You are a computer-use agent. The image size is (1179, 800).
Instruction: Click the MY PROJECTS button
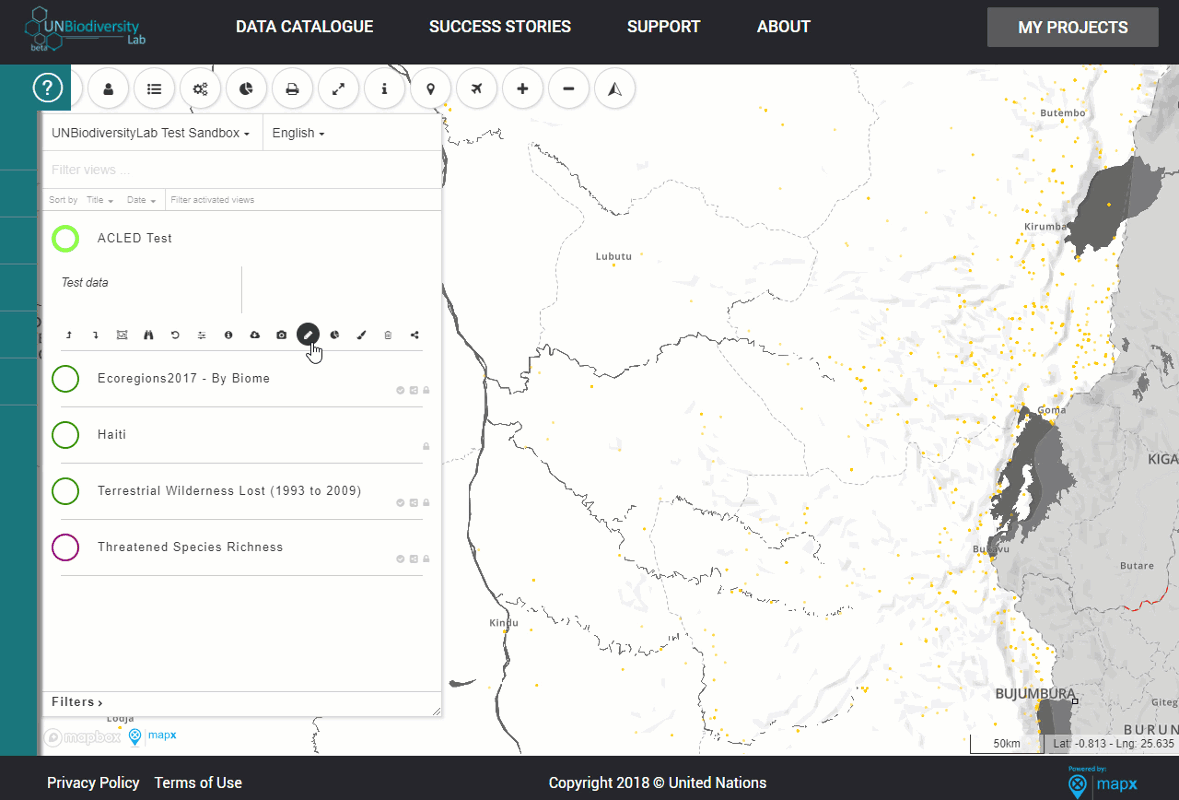point(1073,28)
